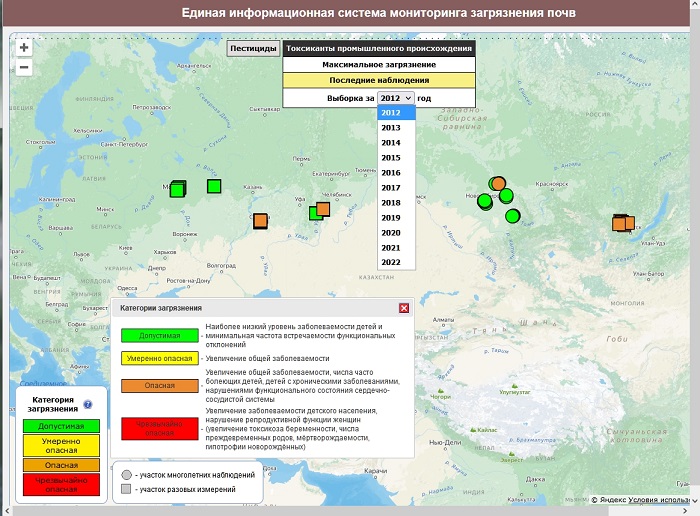Click Алматы city label on map
The width and height of the screenshot is (700, 516).
443,320
